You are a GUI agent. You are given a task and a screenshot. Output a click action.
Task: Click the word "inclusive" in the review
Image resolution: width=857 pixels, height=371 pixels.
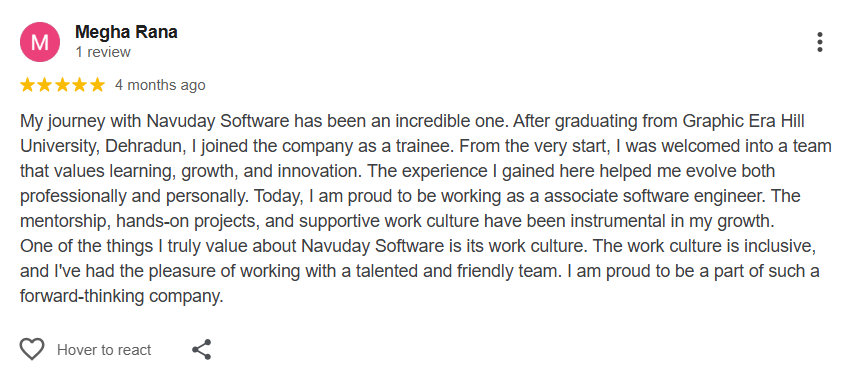pos(779,246)
